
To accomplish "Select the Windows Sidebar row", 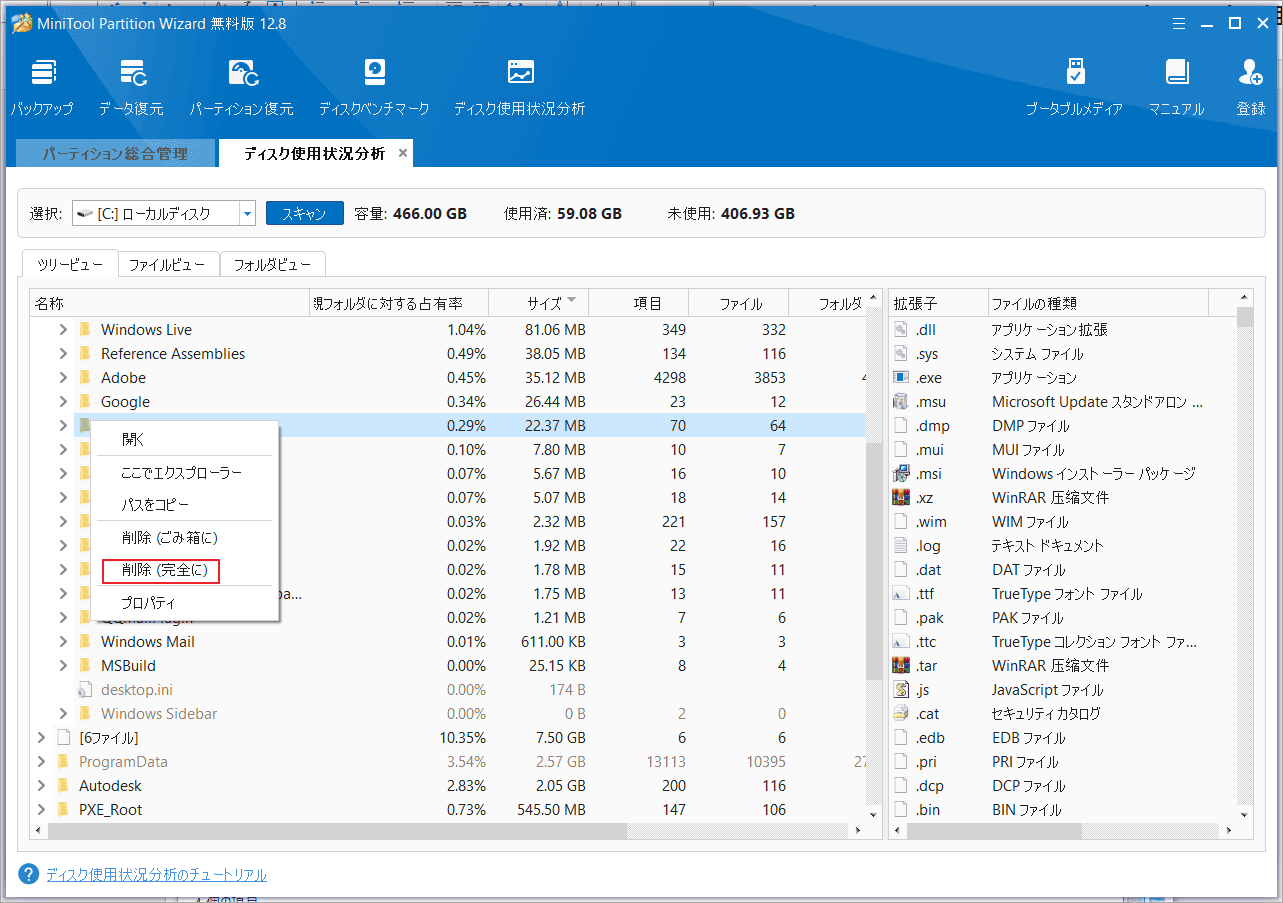I will click(448, 714).
